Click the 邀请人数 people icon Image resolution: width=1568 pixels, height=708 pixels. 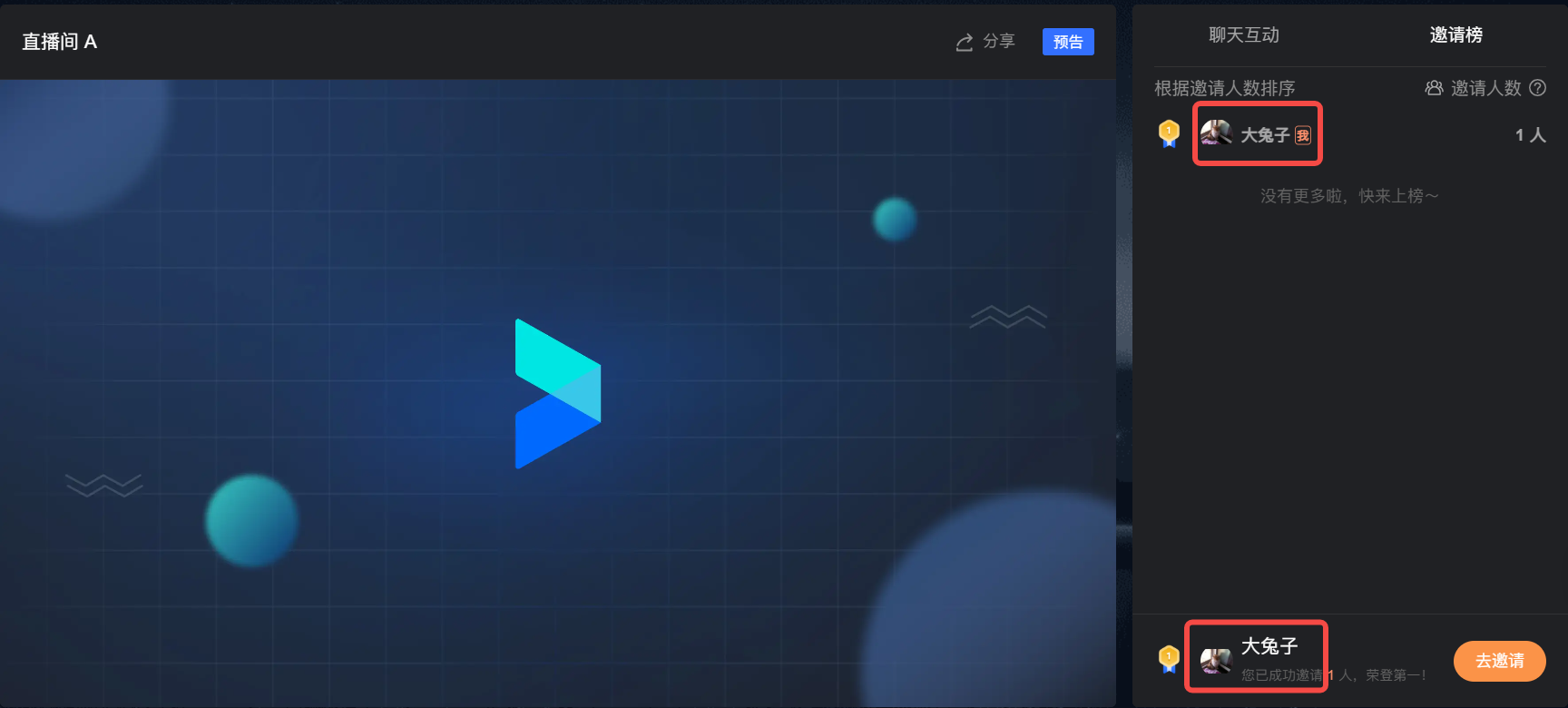(1434, 88)
